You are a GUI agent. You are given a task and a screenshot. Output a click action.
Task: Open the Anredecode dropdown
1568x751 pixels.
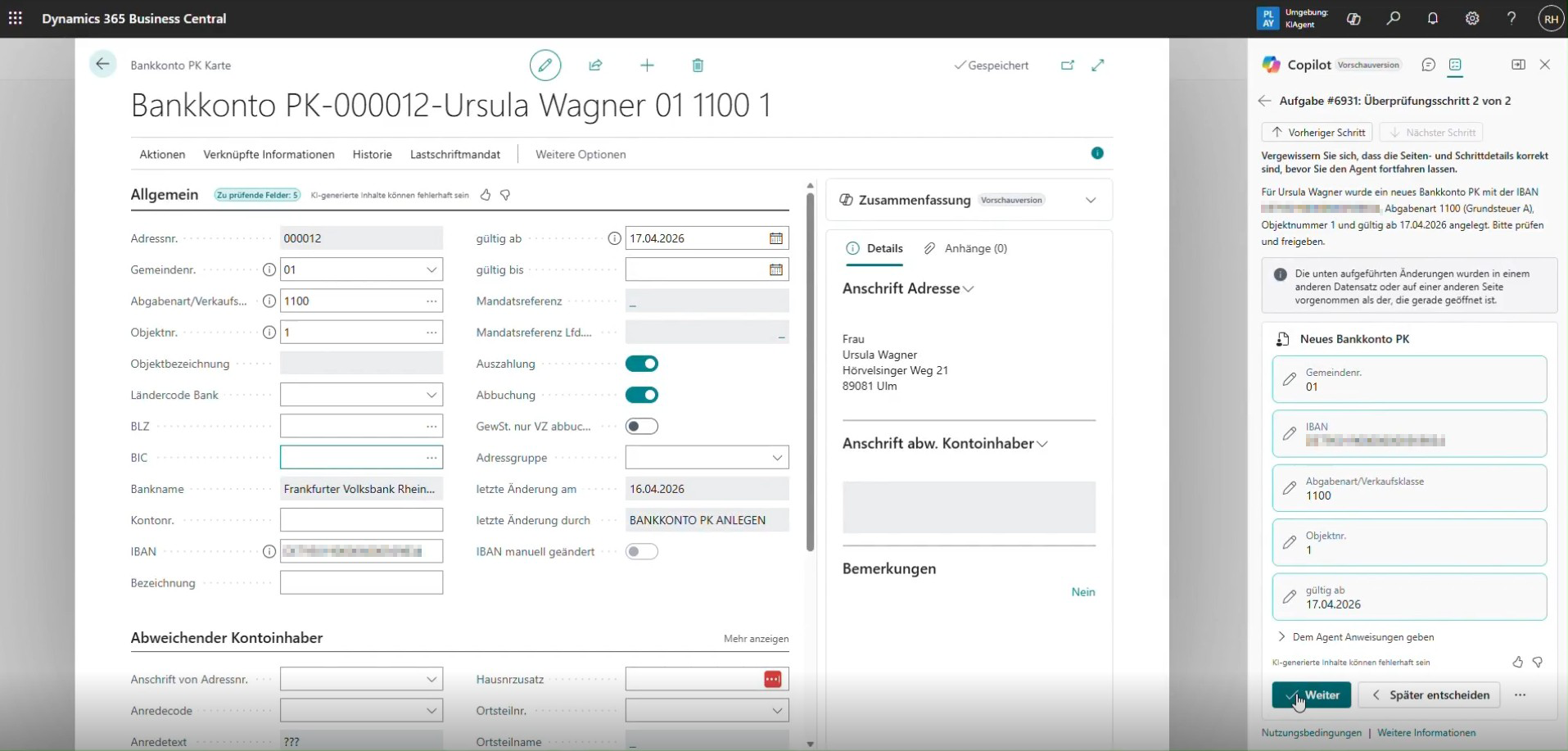click(x=432, y=710)
